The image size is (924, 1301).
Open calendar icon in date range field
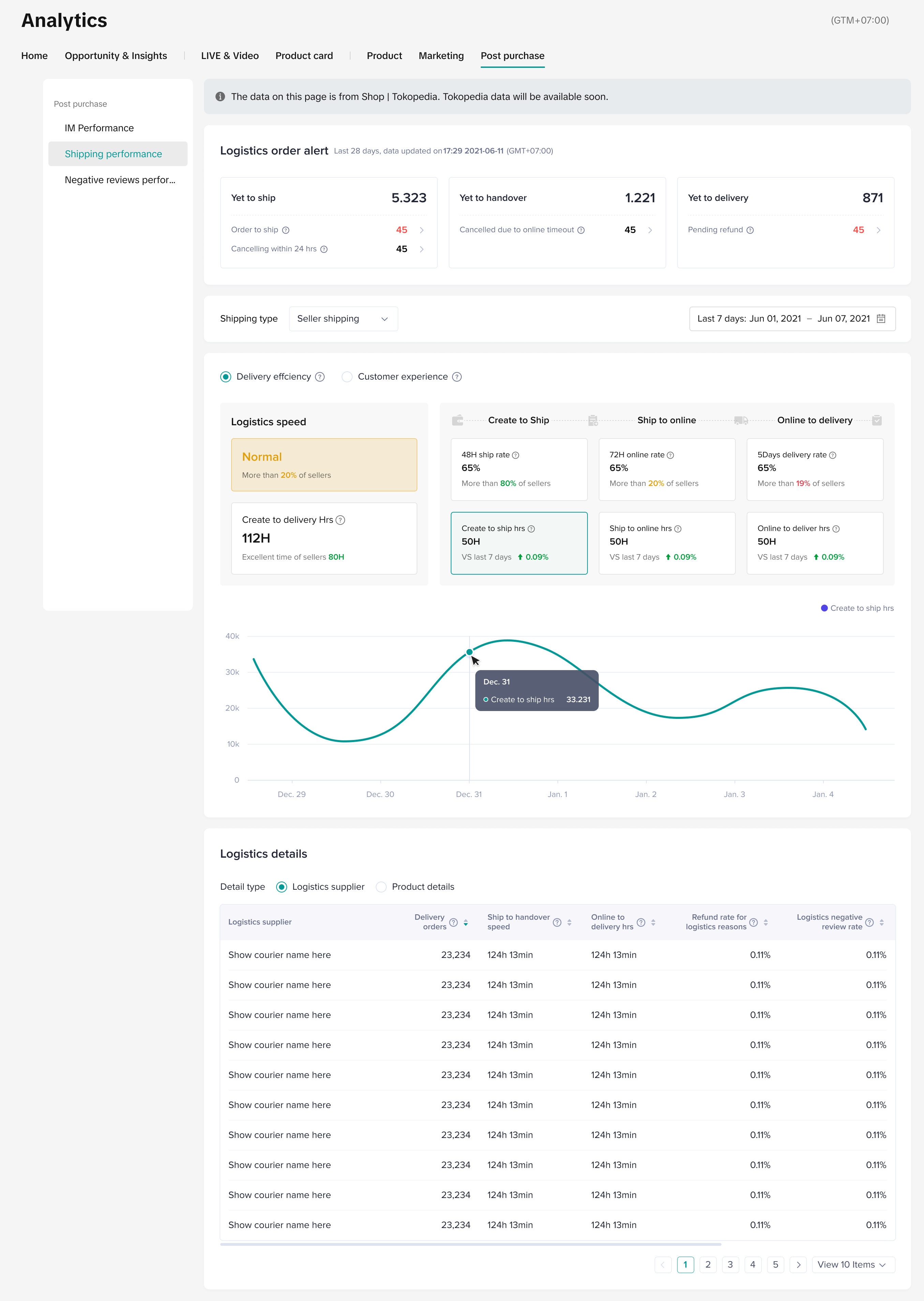pyautogui.click(x=881, y=319)
